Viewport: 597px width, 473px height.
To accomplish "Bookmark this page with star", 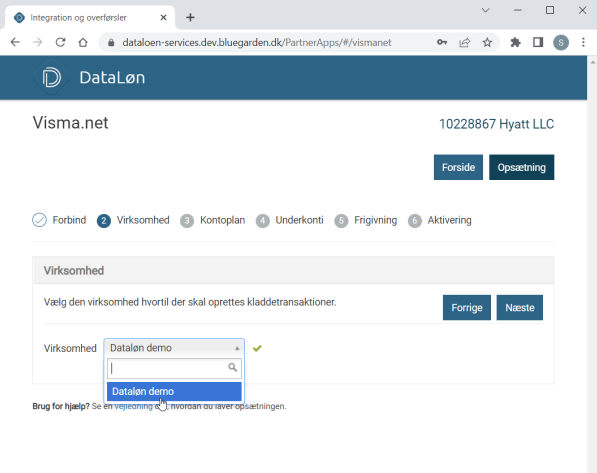I will (x=487, y=42).
